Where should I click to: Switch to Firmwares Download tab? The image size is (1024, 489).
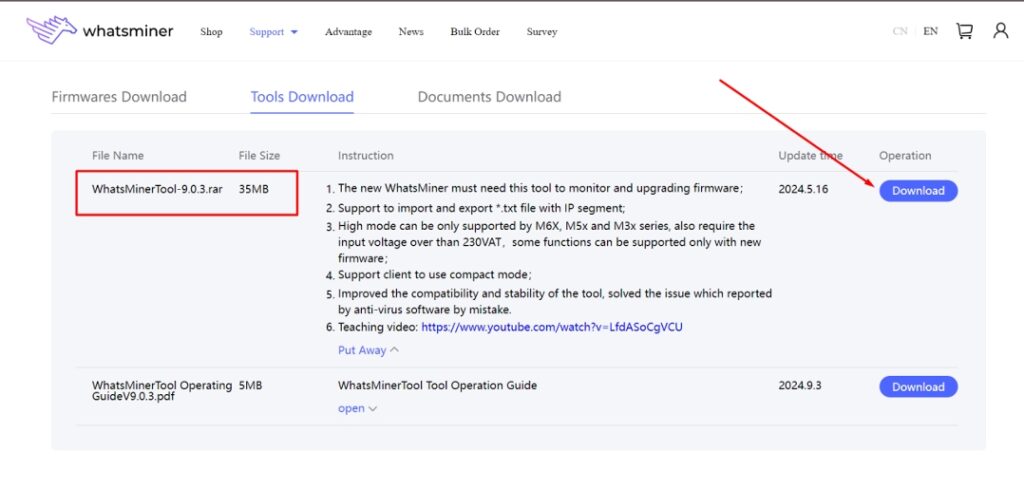click(119, 97)
